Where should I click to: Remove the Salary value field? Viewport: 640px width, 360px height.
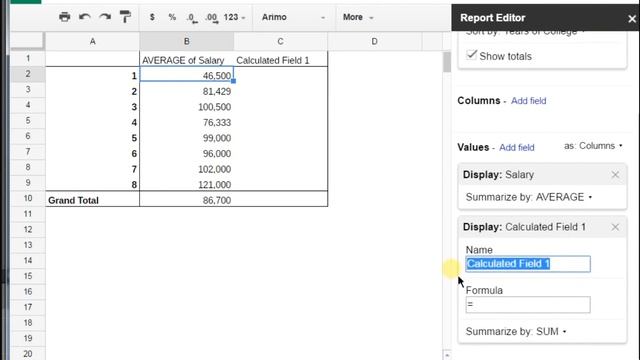tap(615, 175)
